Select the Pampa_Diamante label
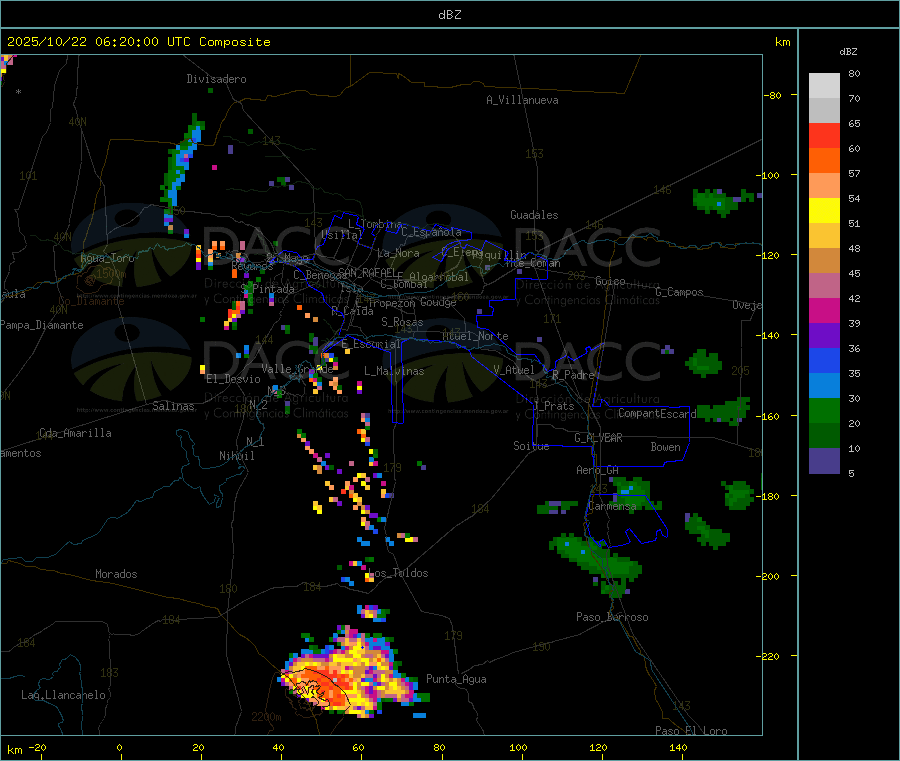 [42, 325]
